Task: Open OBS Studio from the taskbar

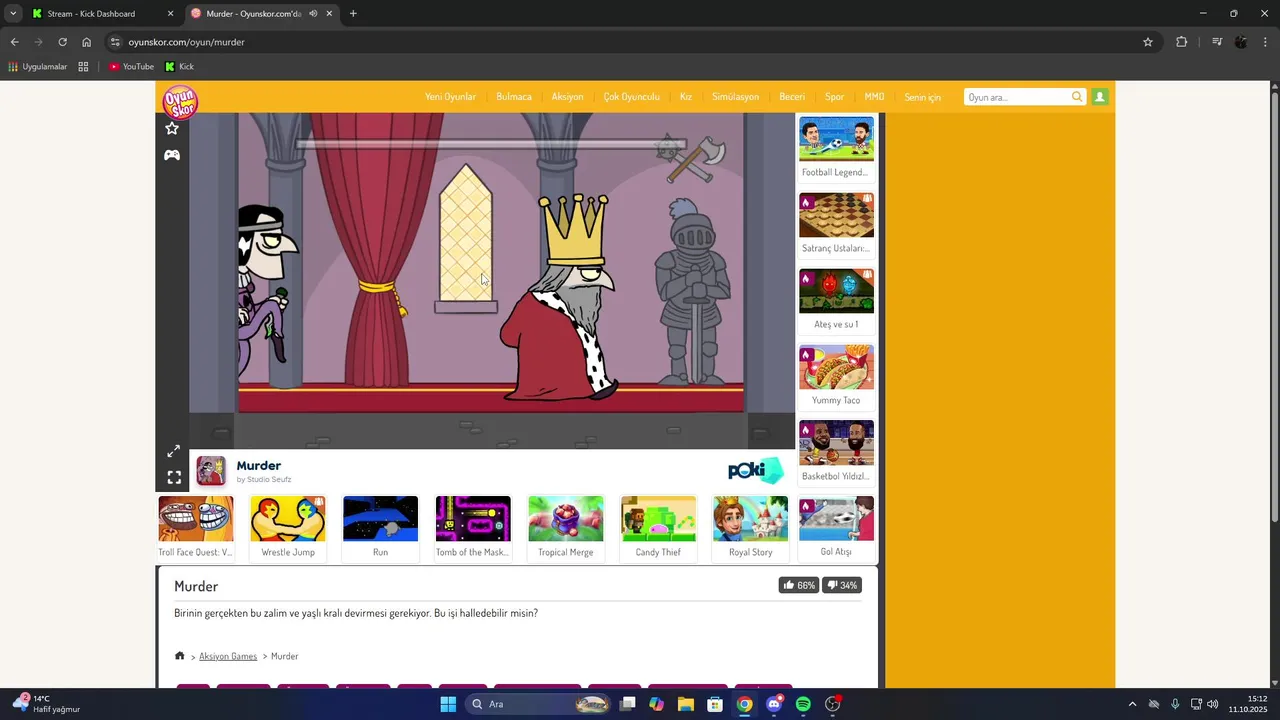Action: tap(833, 704)
